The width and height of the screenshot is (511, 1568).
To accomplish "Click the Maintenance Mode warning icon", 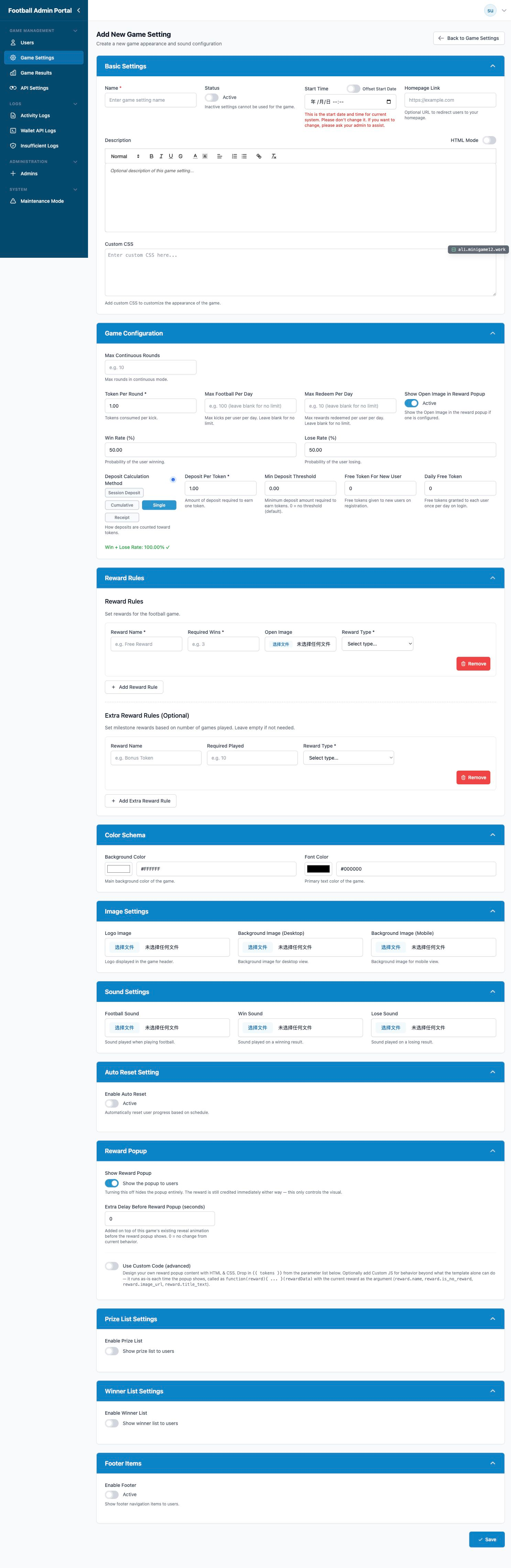I will 13,201.
